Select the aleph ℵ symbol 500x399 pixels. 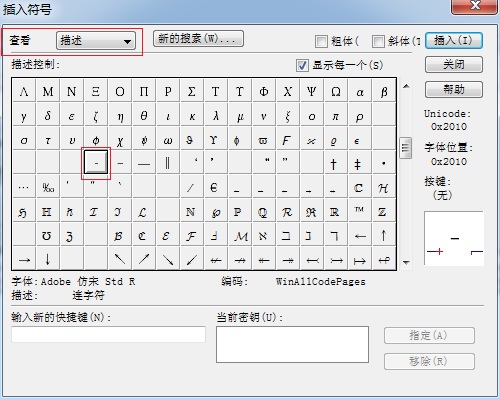pyautogui.click(x=263, y=235)
